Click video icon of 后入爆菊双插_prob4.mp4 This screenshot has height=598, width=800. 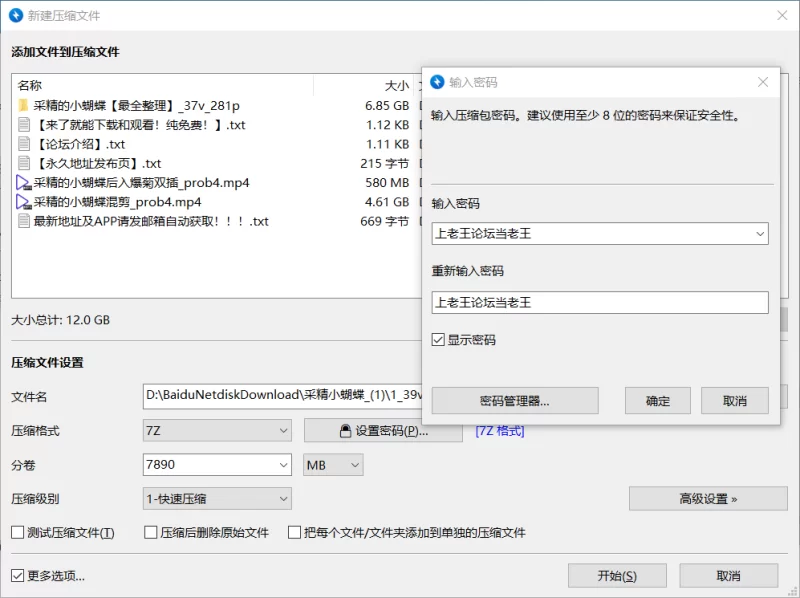tap(23, 183)
